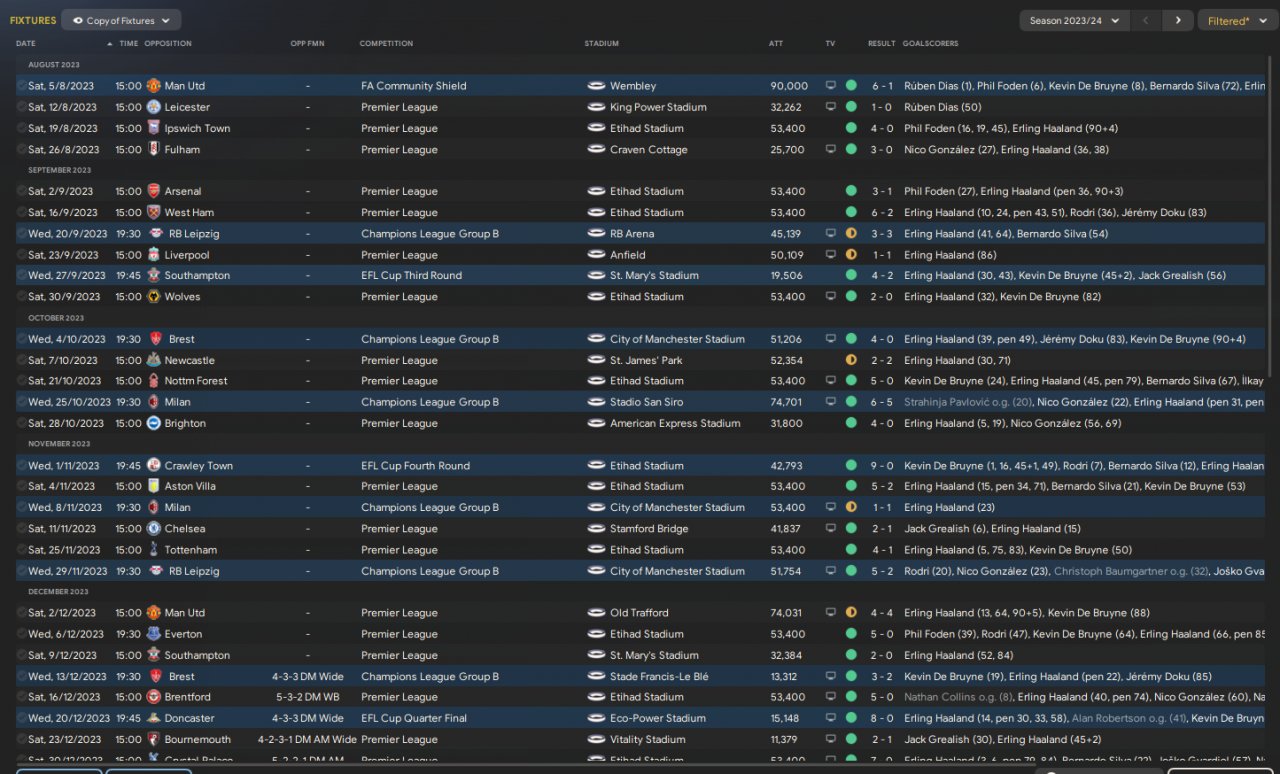
Task: Click the Stade Francis-Le Blé stadium name
Action: click(659, 676)
